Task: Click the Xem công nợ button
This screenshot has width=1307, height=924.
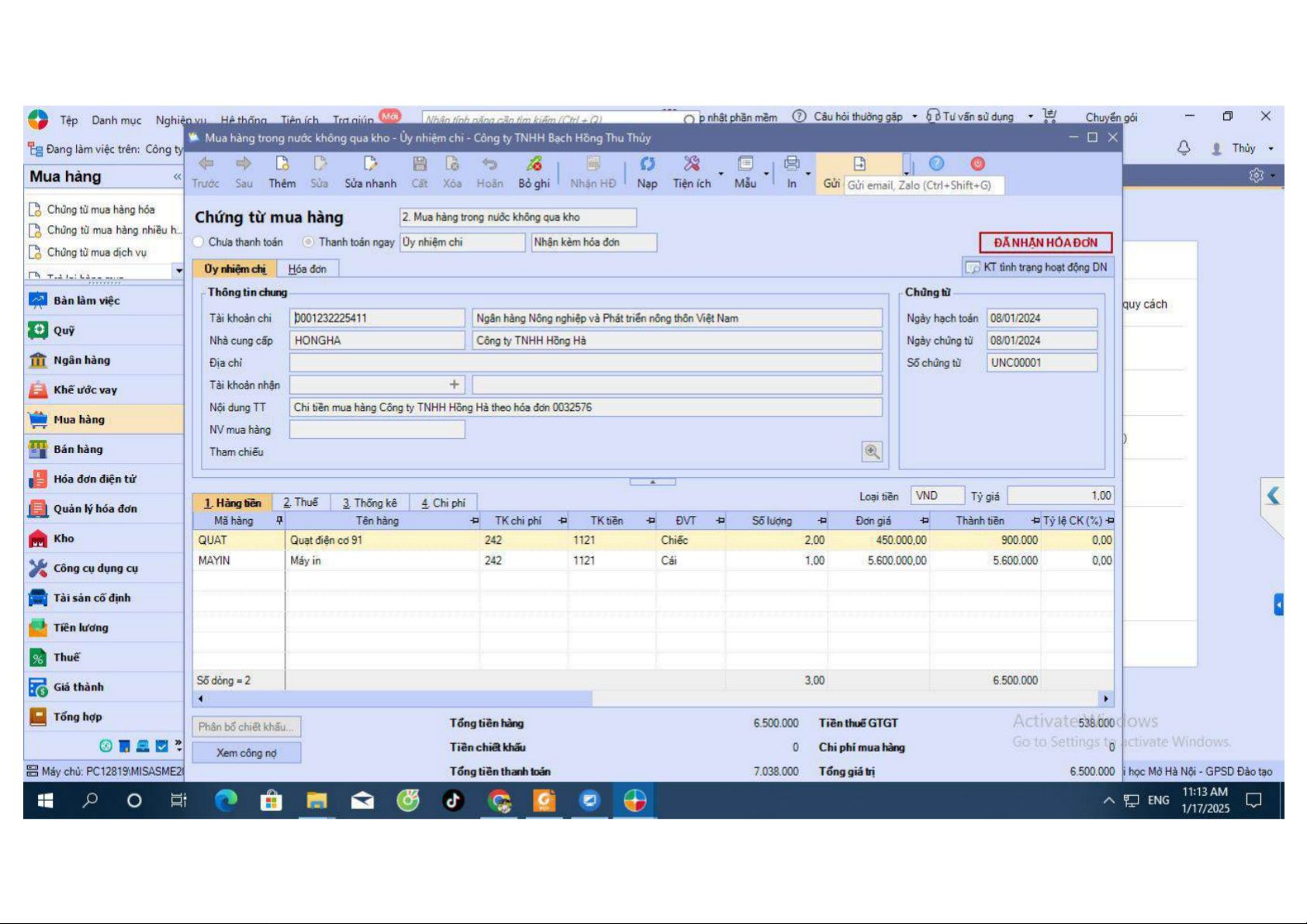Action: click(x=246, y=753)
